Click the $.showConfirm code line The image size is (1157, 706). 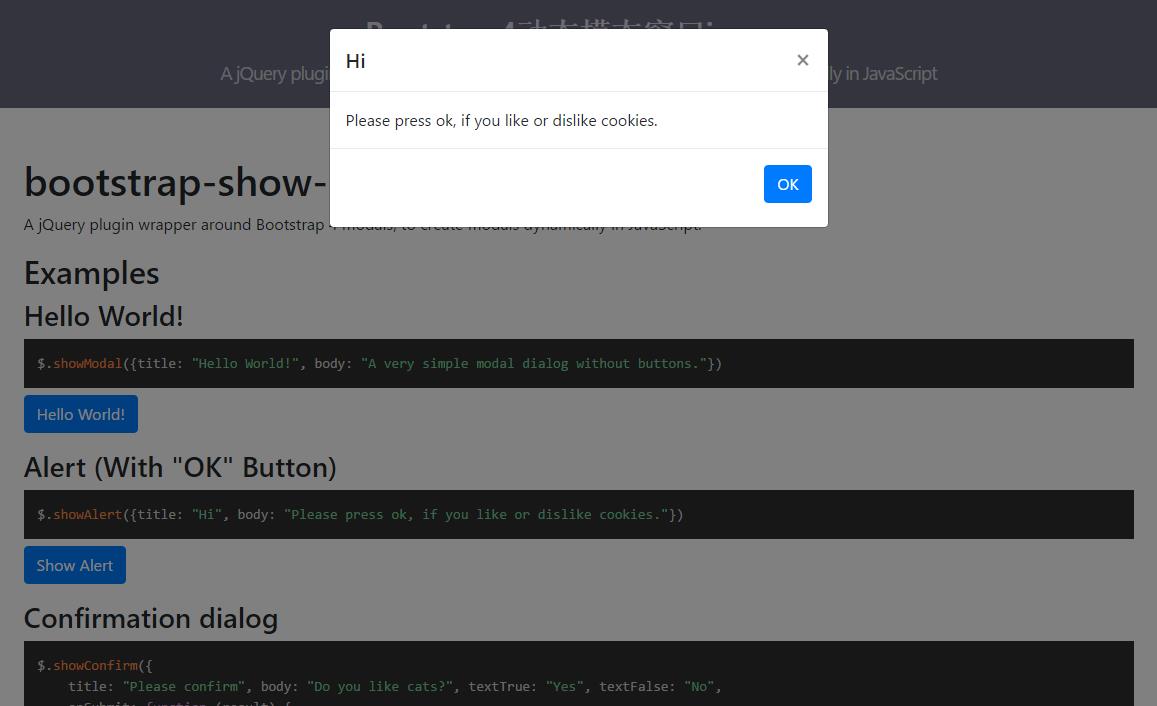coord(94,665)
